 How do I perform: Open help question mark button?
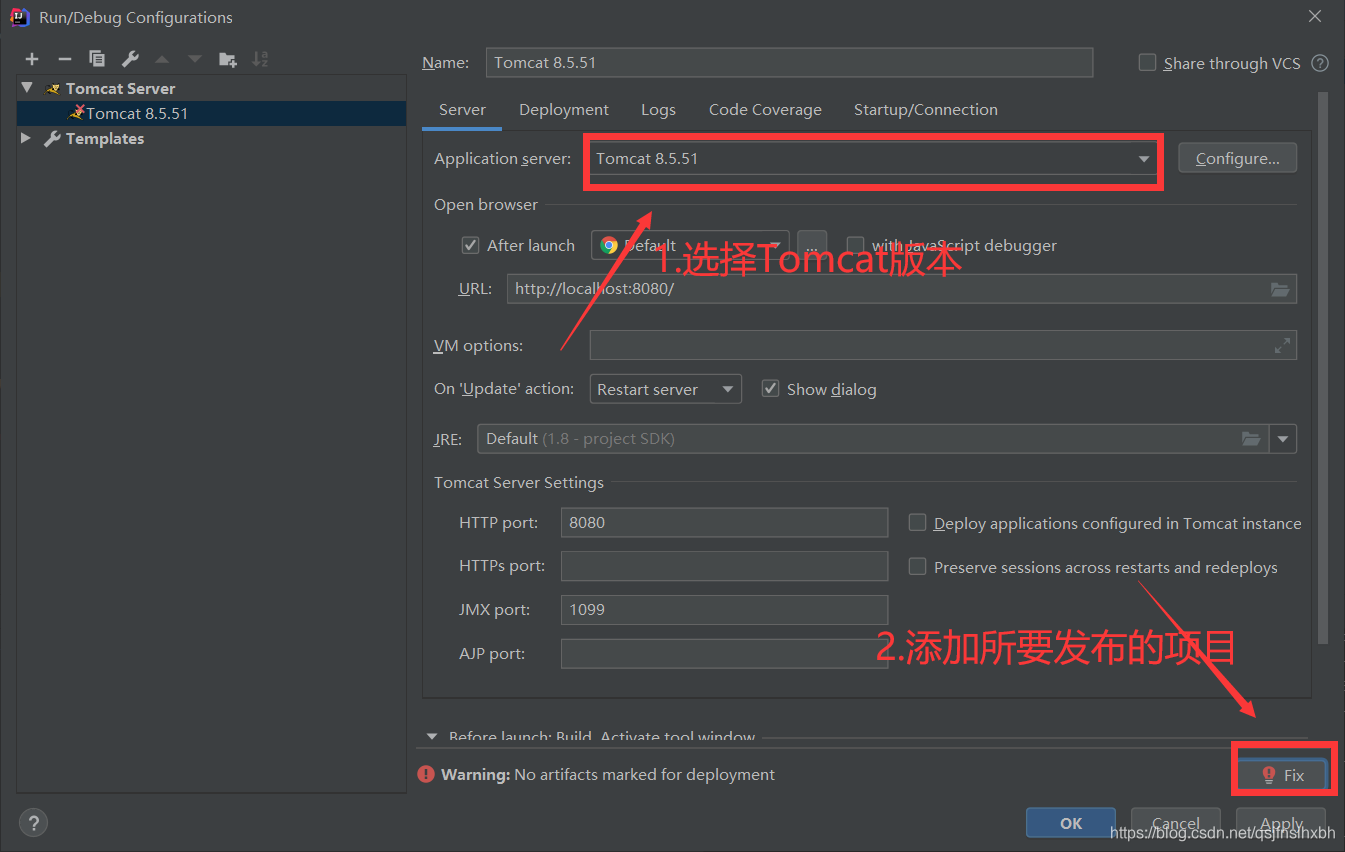[33, 823]
